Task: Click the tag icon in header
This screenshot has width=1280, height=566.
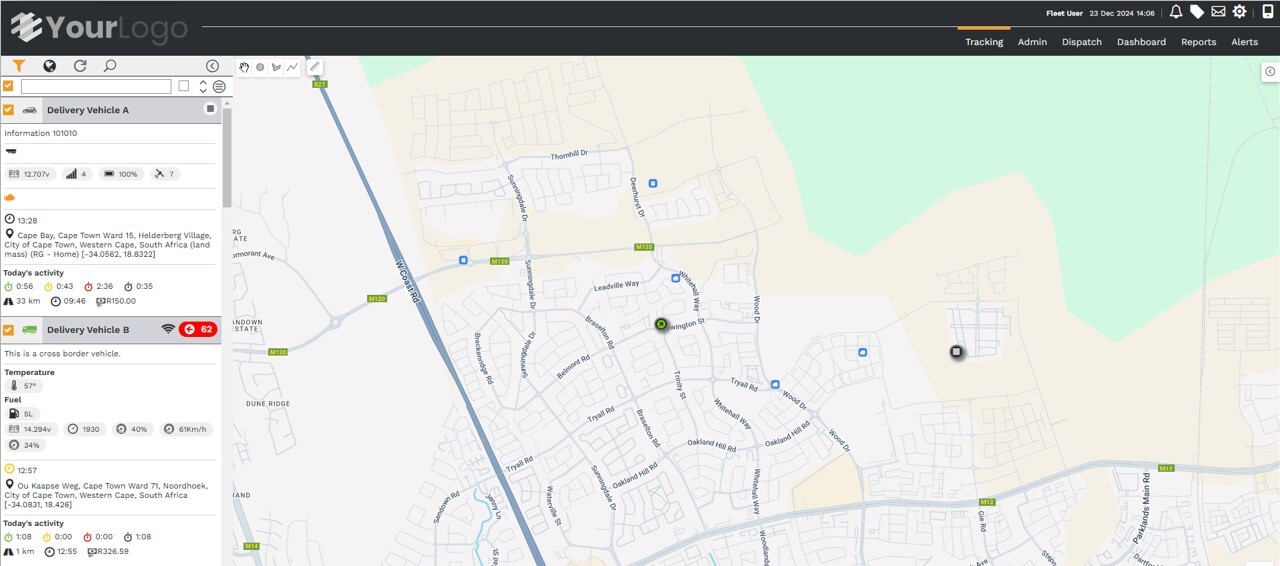Action: 1197,12
